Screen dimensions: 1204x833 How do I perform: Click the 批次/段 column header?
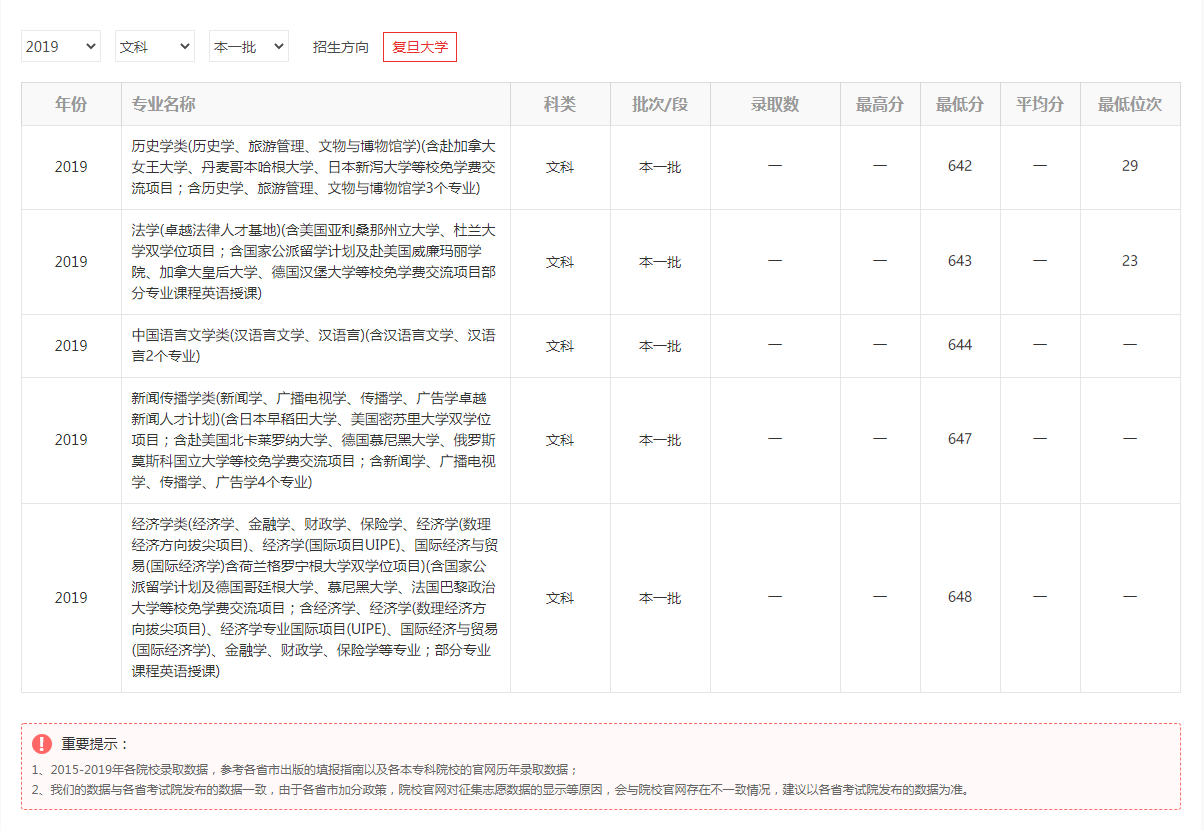[660, 104]
